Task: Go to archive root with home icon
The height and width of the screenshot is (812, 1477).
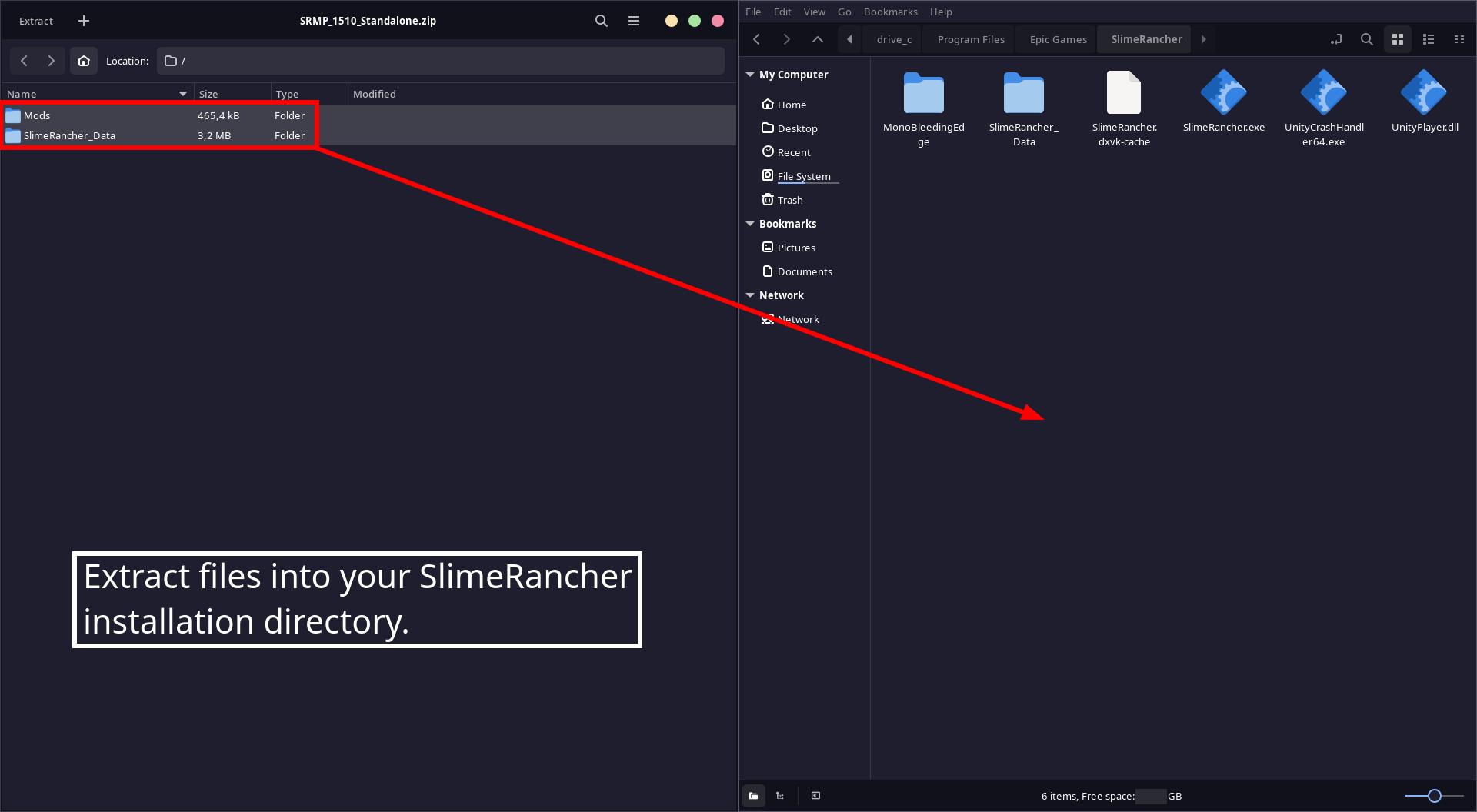Action: [84, 61]
